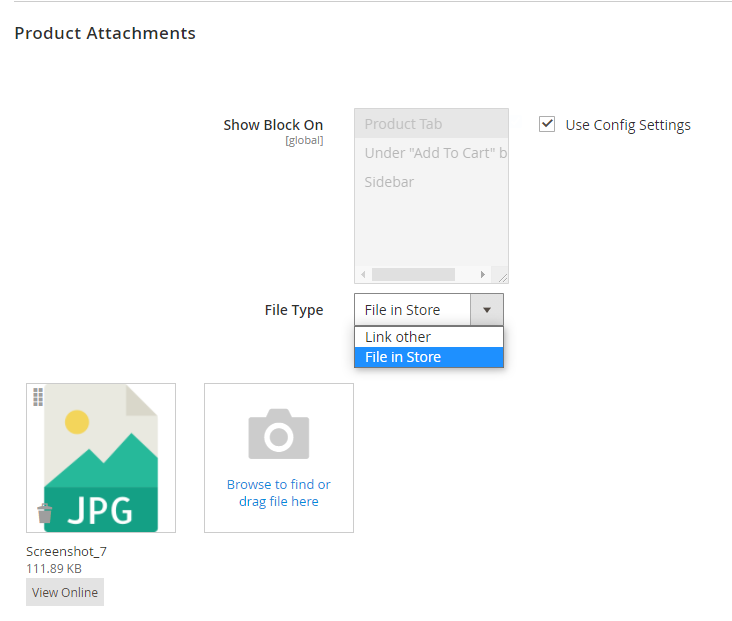Click Browse to find or drag file link
This screenshot has height=621, width=732.
pyautogui.click(x=278, y=493)
